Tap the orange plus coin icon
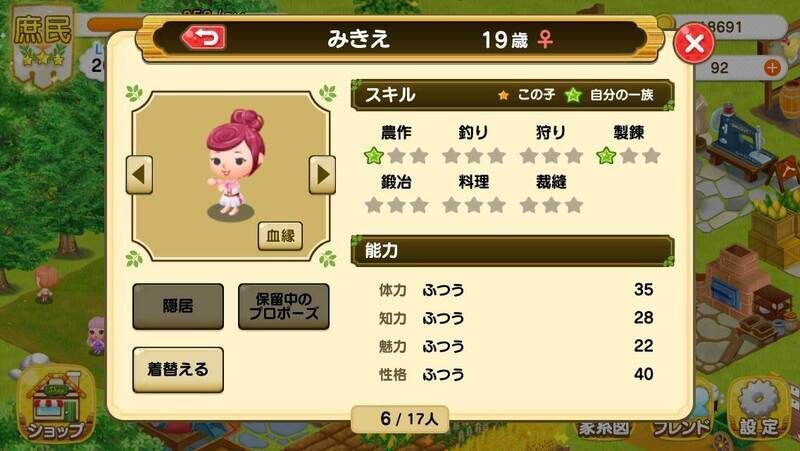 (x=772, y=67)
